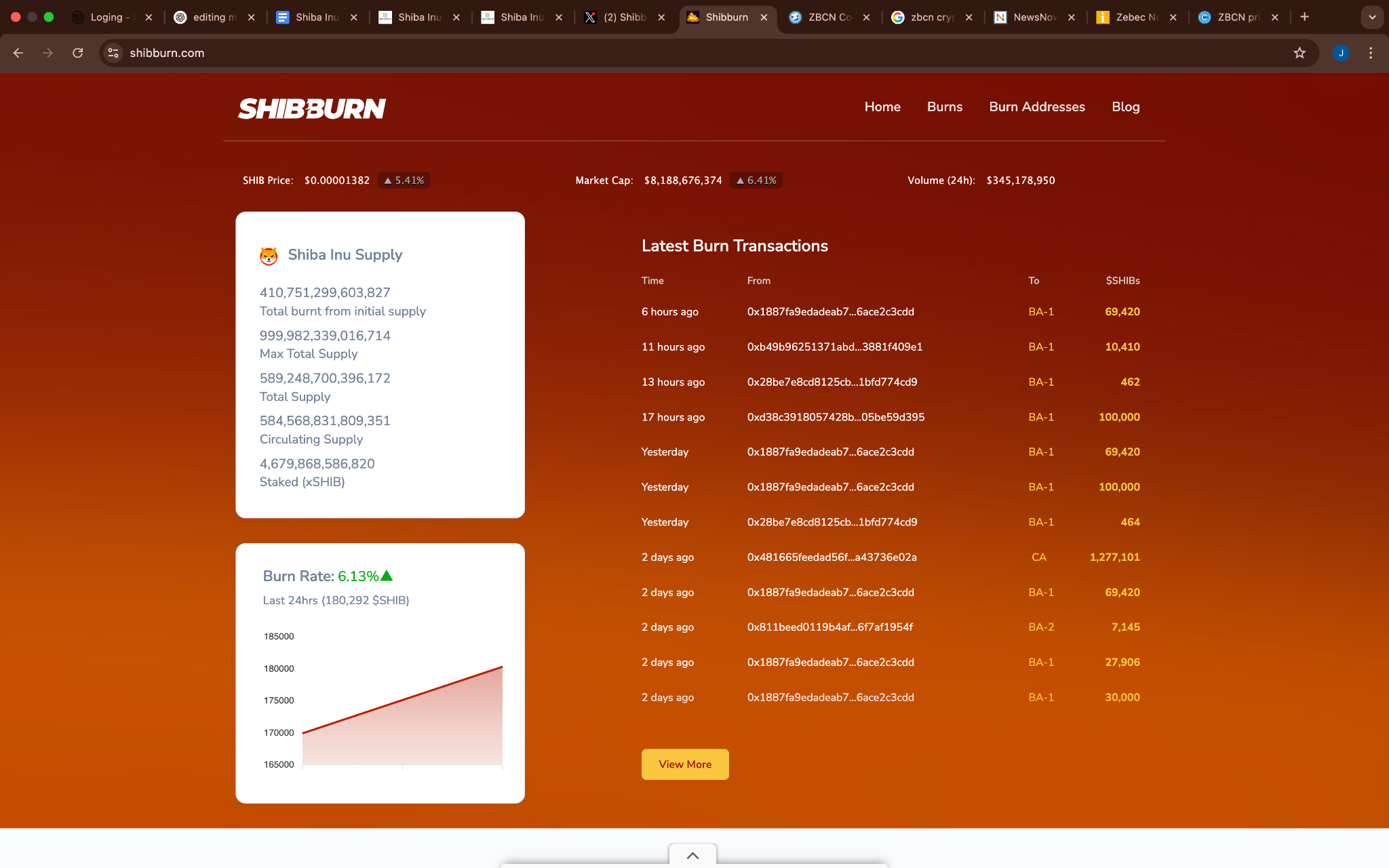This screenshot has width=1389, height=868.
Task: Click the 10,410 SHIB amount
Action: coord(1122,347)
